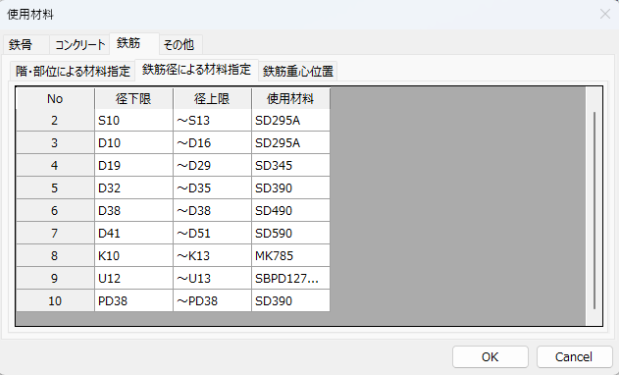Select the S10 cell in row 2
The height and width of the screenshot is (375, 619).
pyautogui.click(x=133, y=120)
